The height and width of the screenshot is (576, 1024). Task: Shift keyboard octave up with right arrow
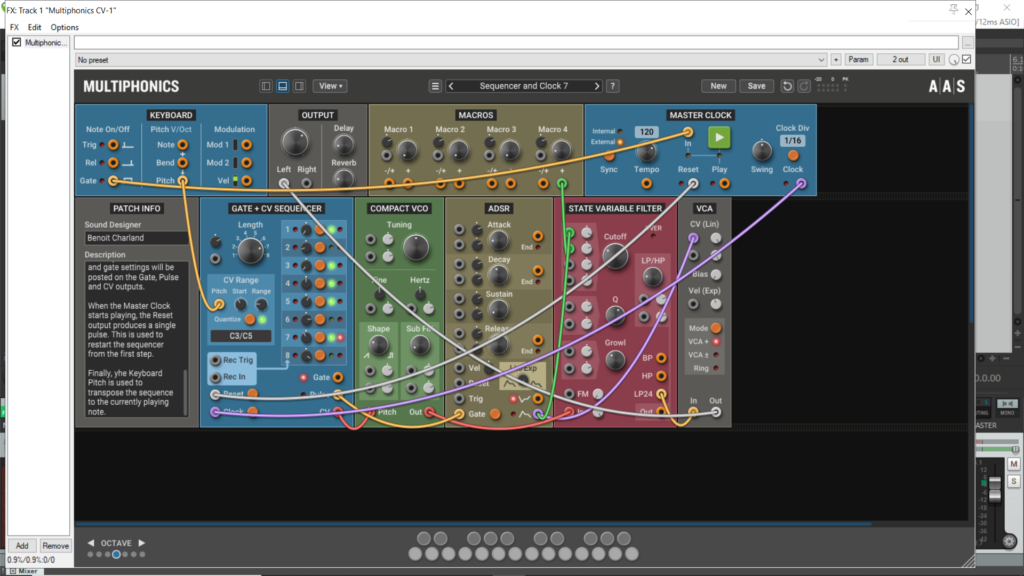click(142, 543)
